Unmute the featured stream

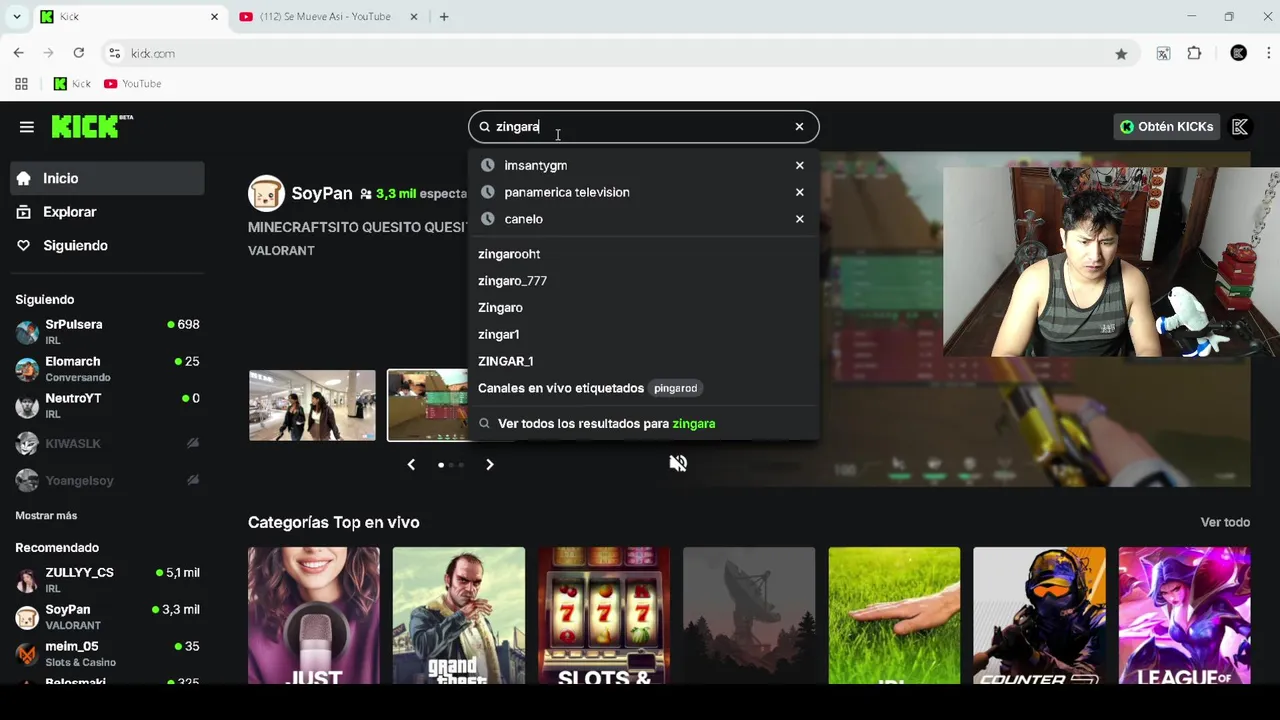[678, 463]
